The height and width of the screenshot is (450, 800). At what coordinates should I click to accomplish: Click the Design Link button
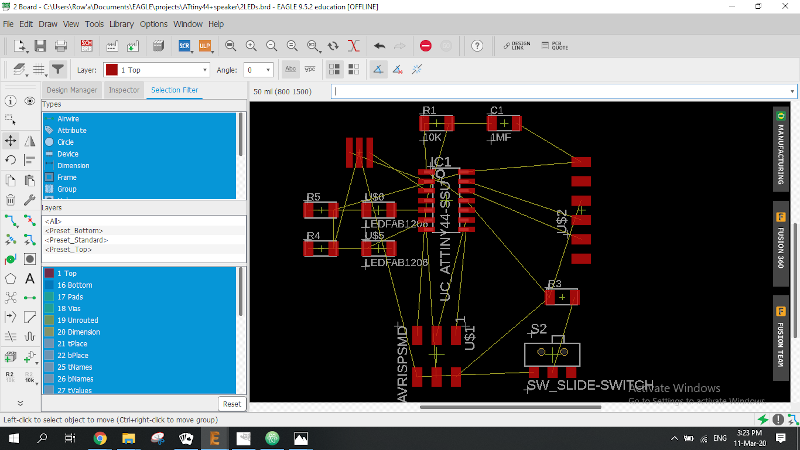point(516,46)
